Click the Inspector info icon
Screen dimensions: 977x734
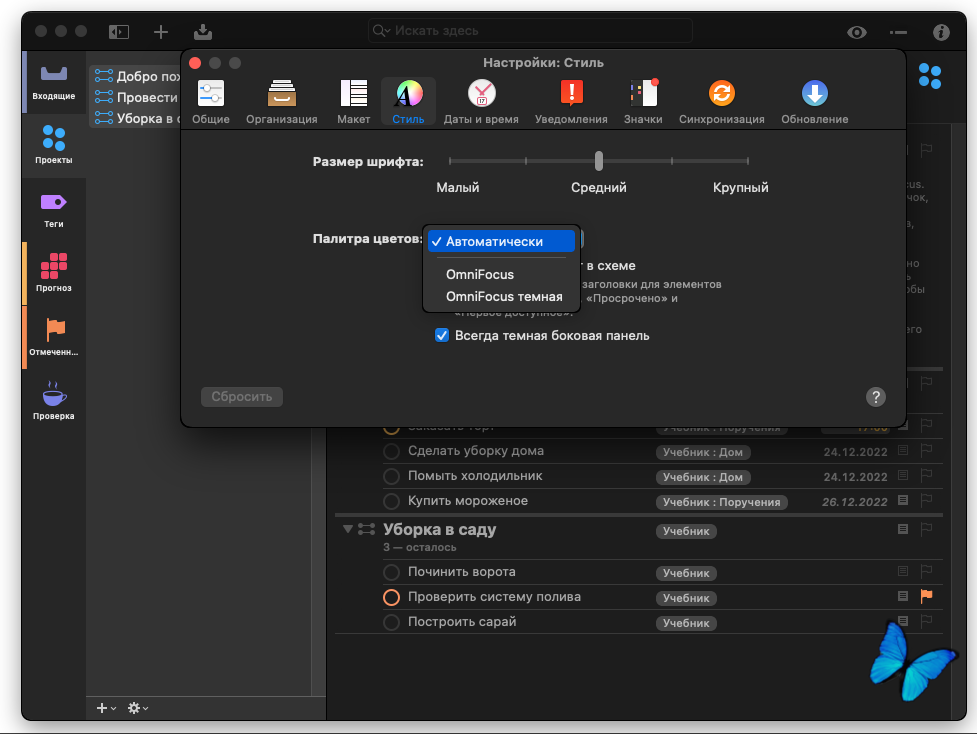pyautogui.click(x=941, y=32)
